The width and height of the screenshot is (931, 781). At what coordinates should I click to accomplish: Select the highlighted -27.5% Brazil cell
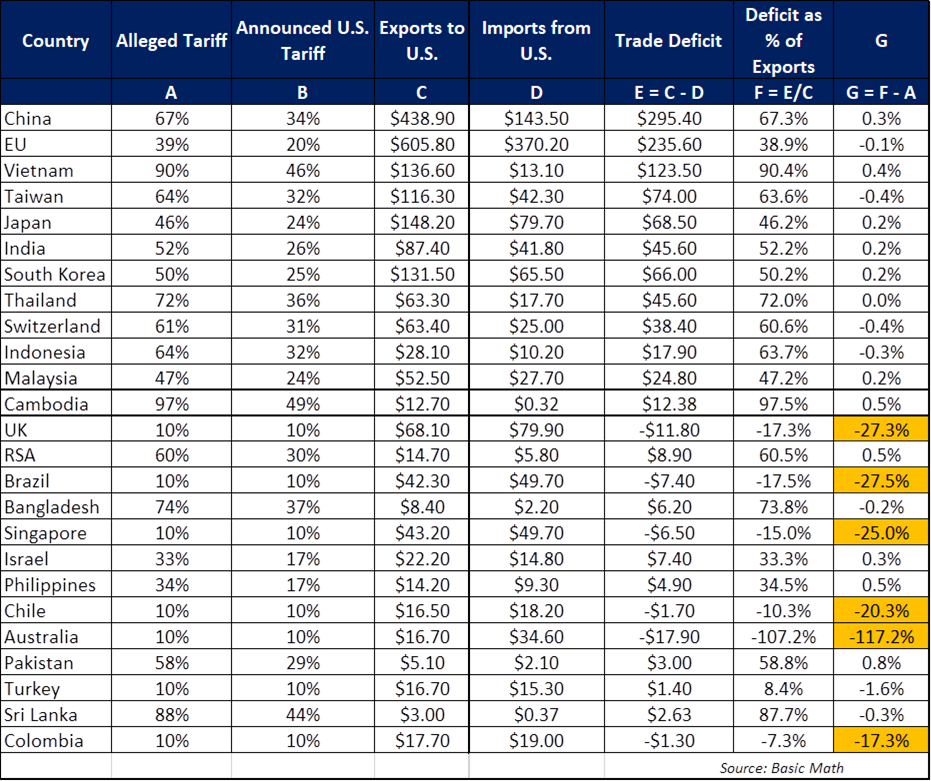click(x=881, y=482)
